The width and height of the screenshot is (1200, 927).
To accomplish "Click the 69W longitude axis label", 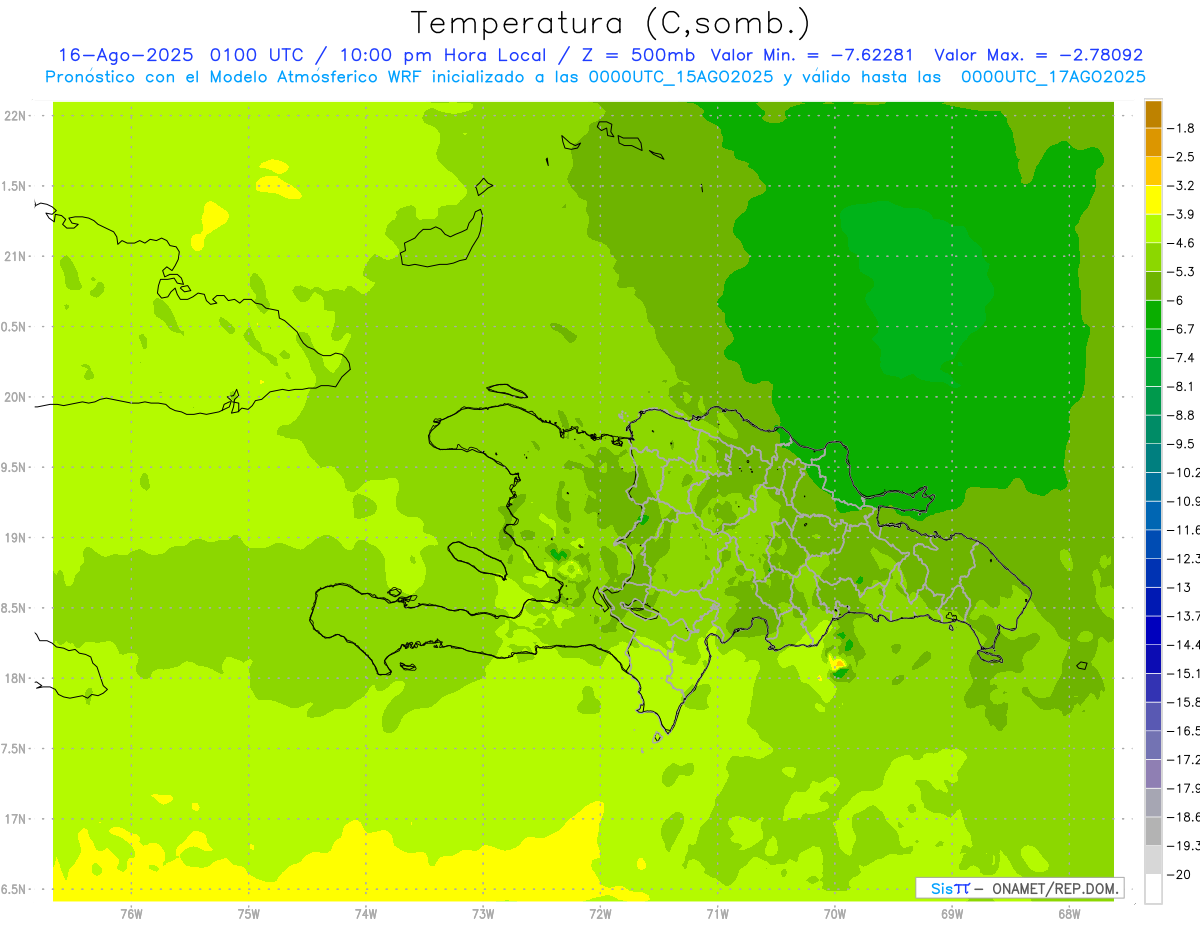I will point(952,913).
